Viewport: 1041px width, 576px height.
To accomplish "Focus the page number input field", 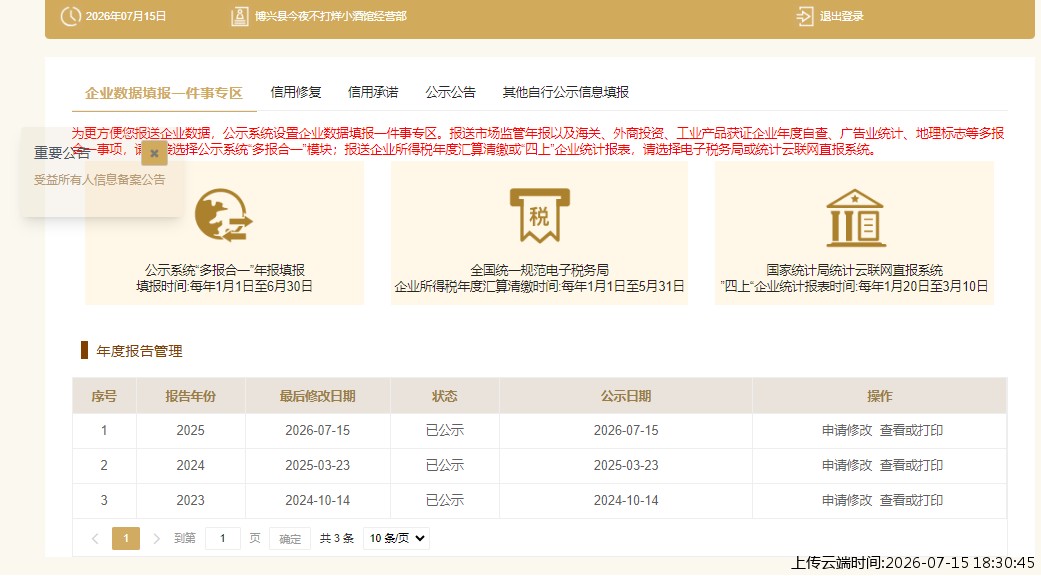I will [222, 538].
